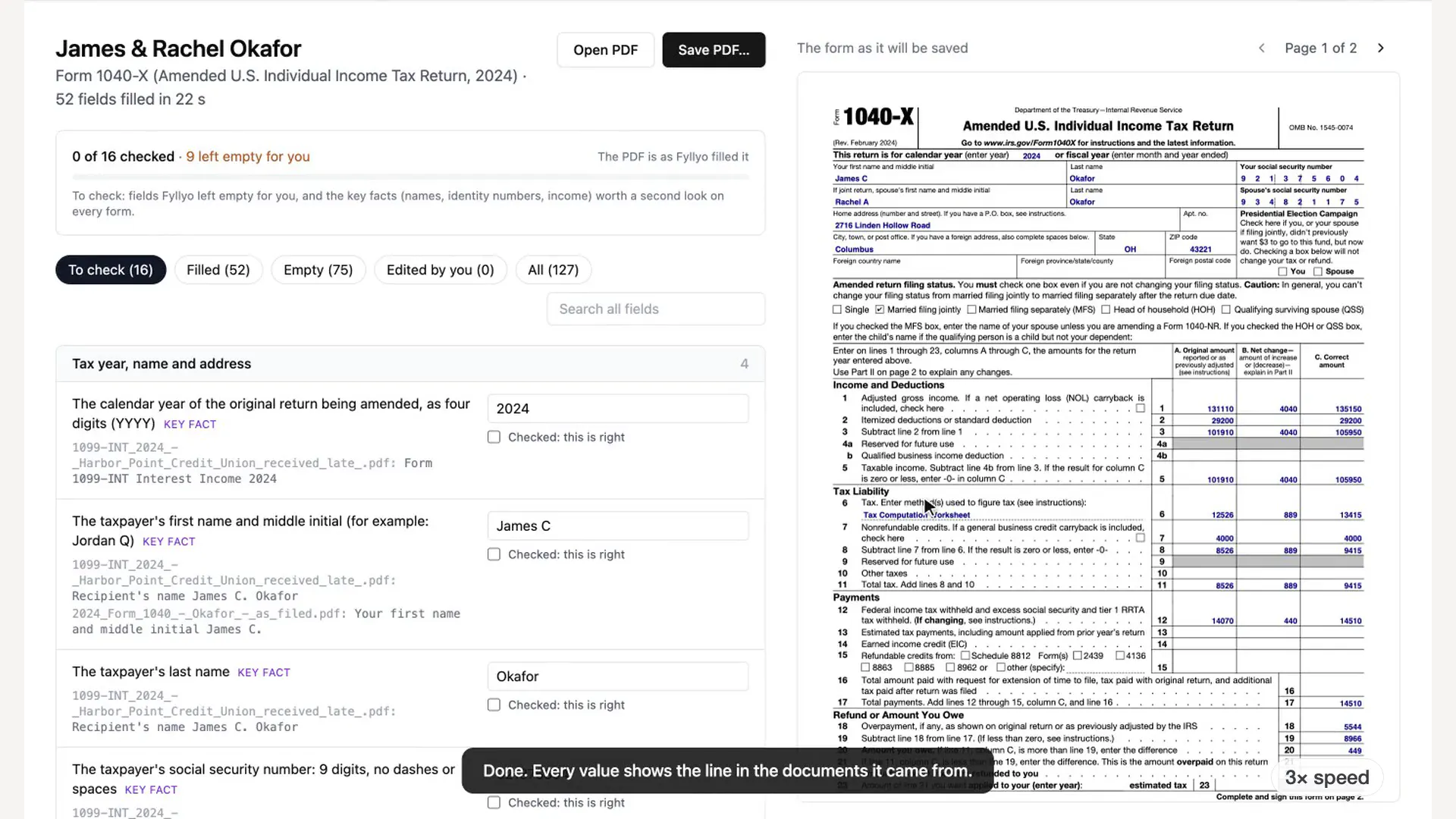1456x819 pixels.
Task: Click the ZIP code 43221 in PDF
Action: click(1200, 249)
